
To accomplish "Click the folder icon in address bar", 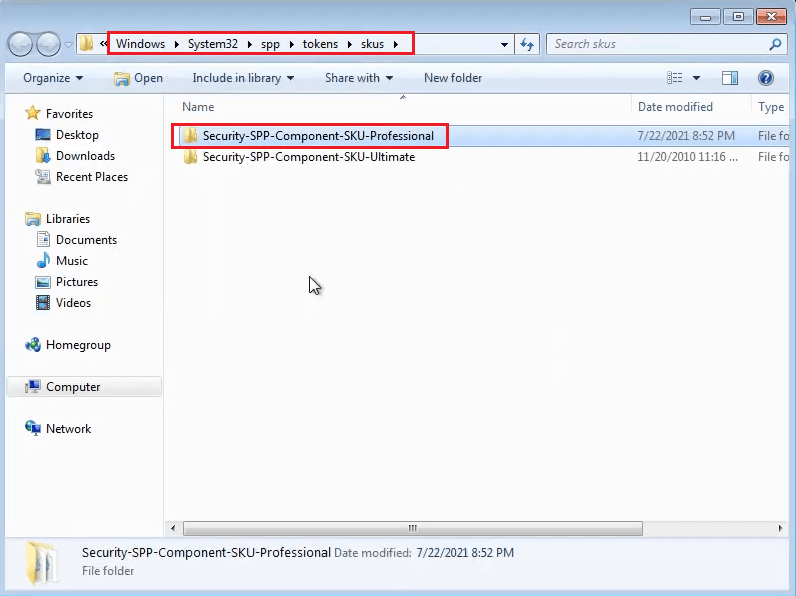I will coord(87,44).
